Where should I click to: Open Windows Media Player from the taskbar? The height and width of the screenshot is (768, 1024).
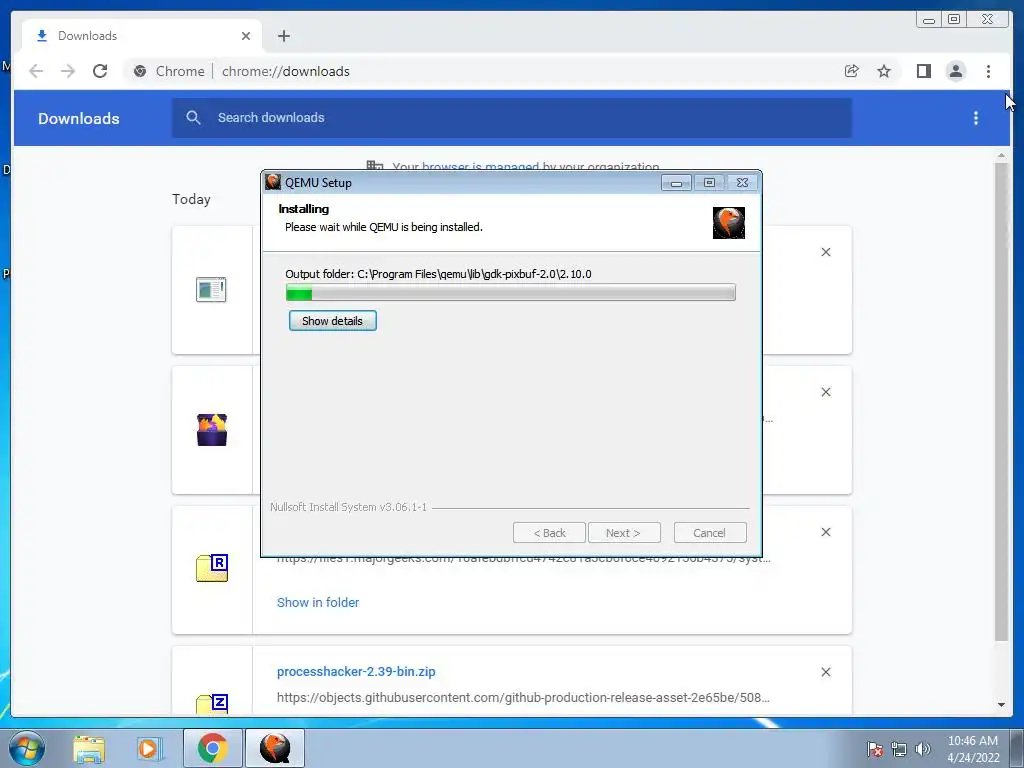[148, 748]
